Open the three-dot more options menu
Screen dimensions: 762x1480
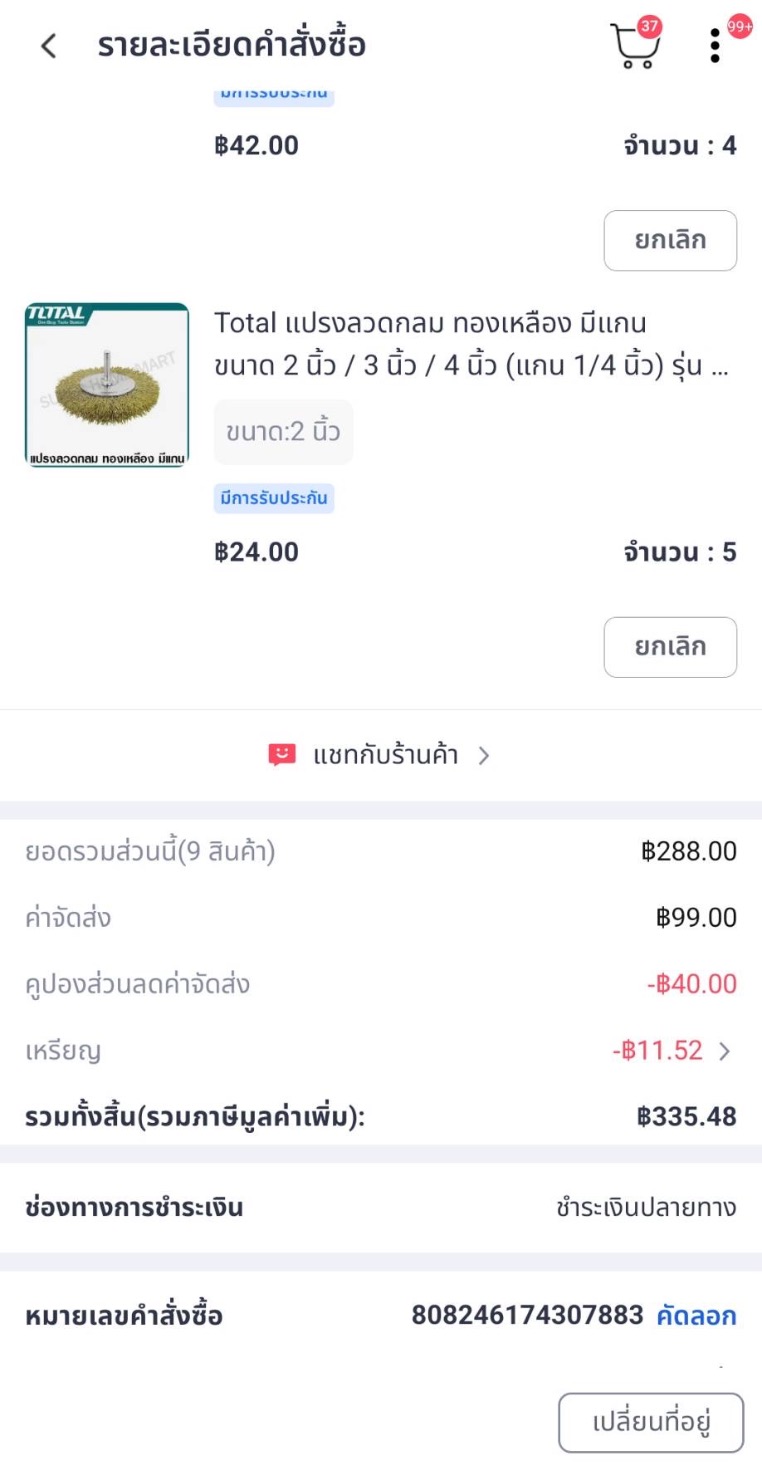pos(715,46)
